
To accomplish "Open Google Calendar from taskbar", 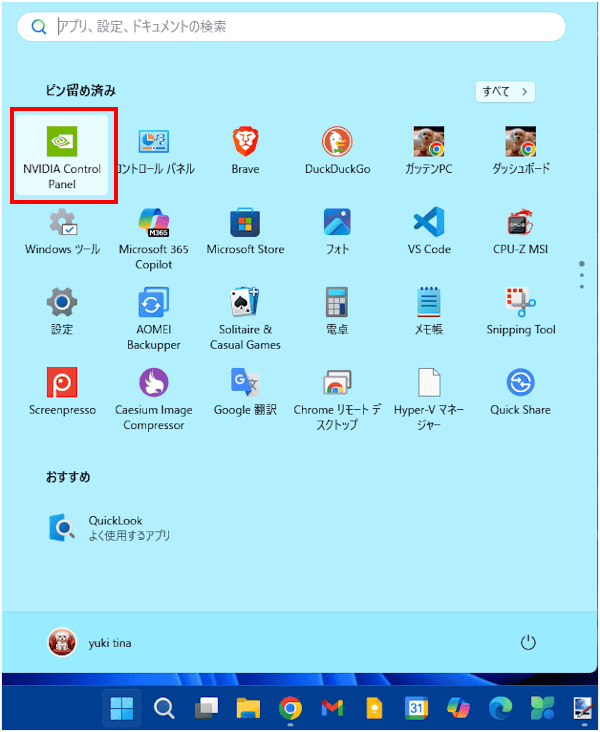I will point(416,708).
